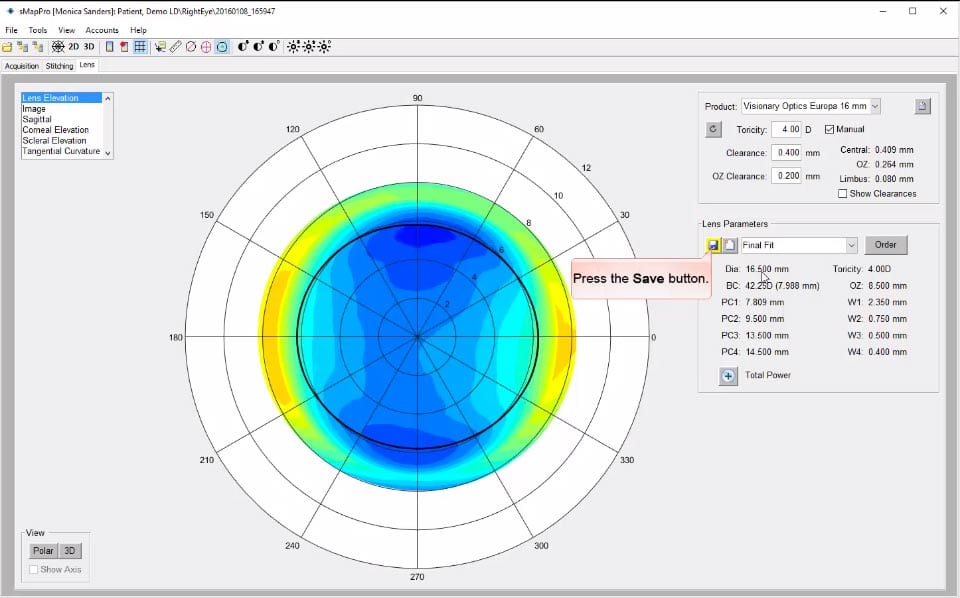
Task: Click the Clearance input field
Action: [x=785, y=153]
